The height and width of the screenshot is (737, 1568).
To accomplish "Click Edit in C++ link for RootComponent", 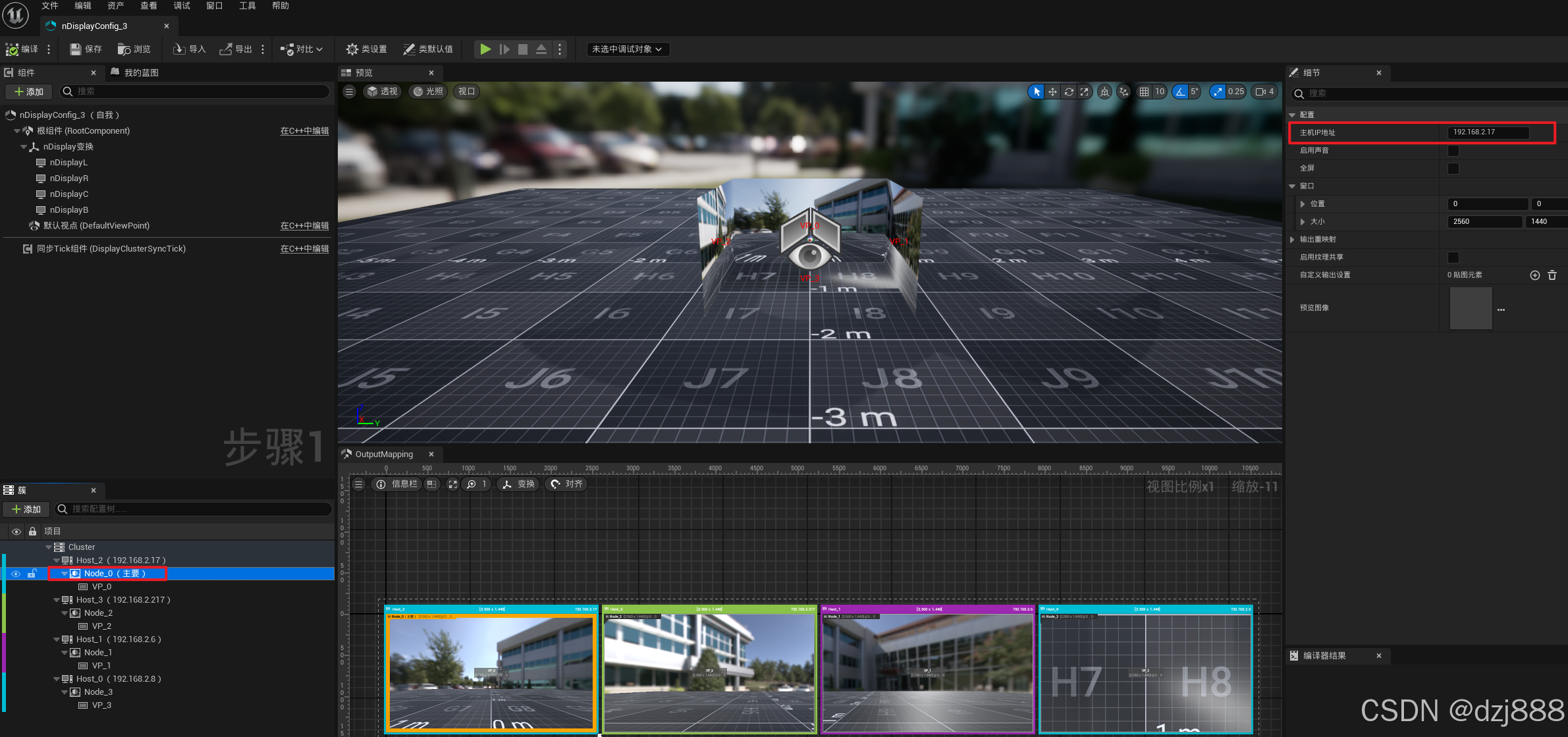I will click(304, 131).
